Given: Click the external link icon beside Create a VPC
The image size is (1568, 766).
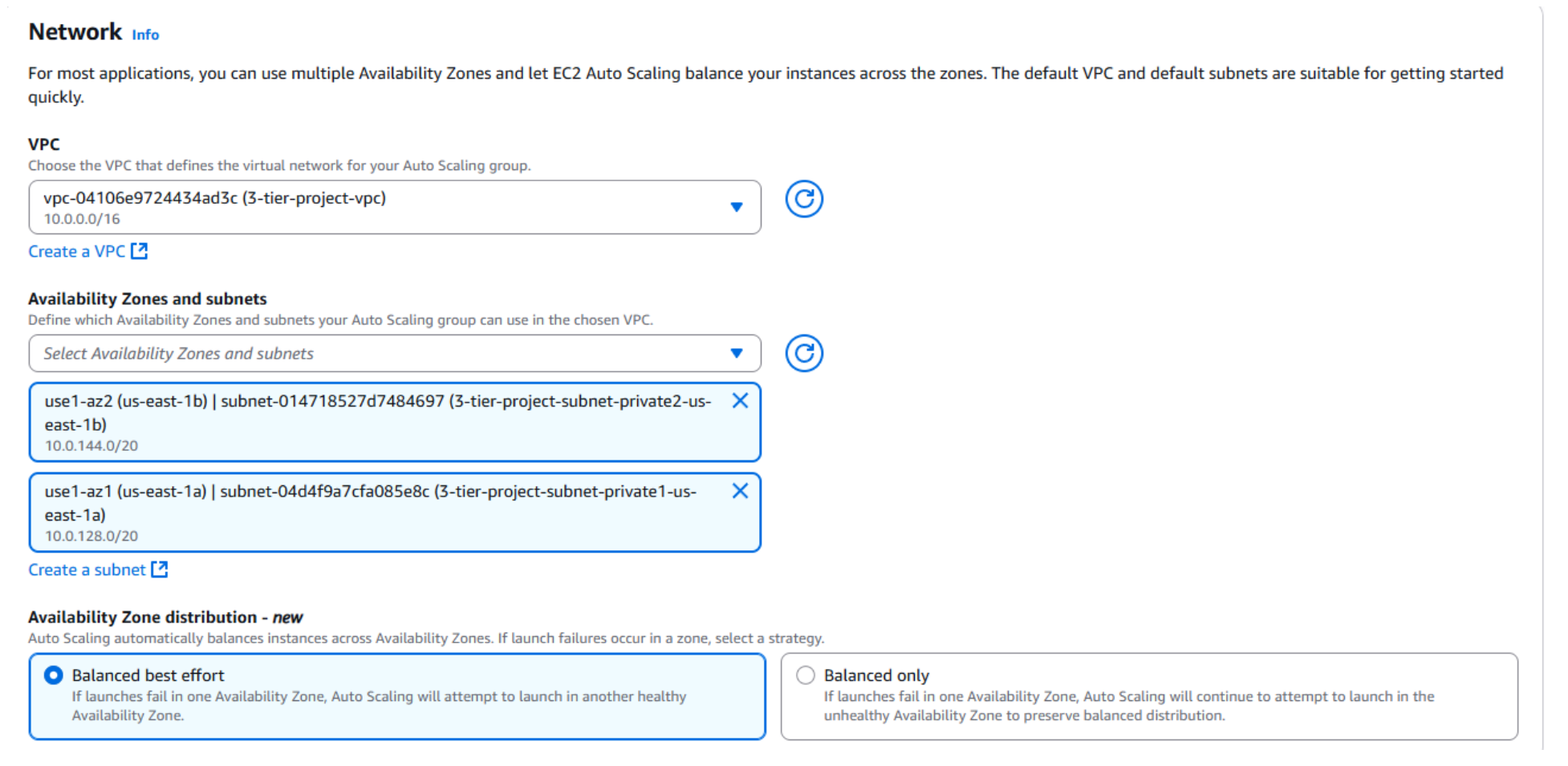Looking at the screenshot, I should click(140, 251).
